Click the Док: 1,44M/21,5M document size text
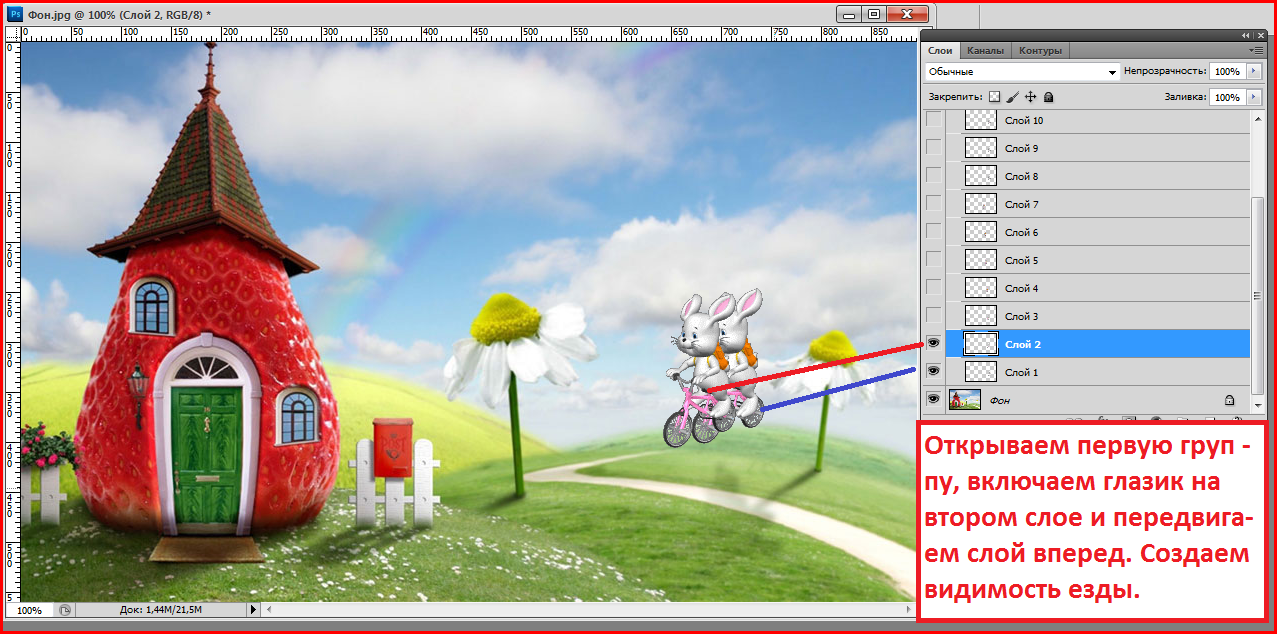This screenshot has width=1277, height=634. (163, 610)
